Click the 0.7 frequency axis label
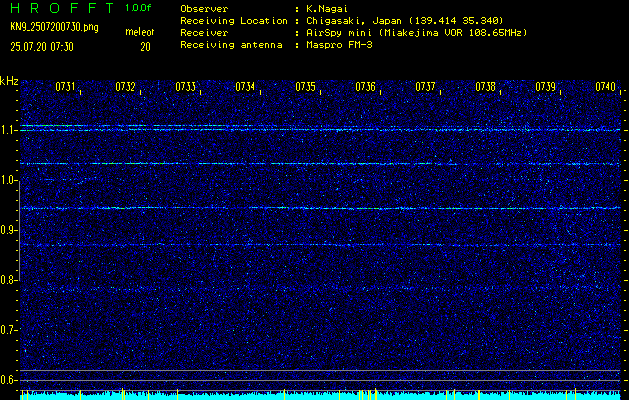Viewport: 629px width, 400px height. (x=7, y=330)
